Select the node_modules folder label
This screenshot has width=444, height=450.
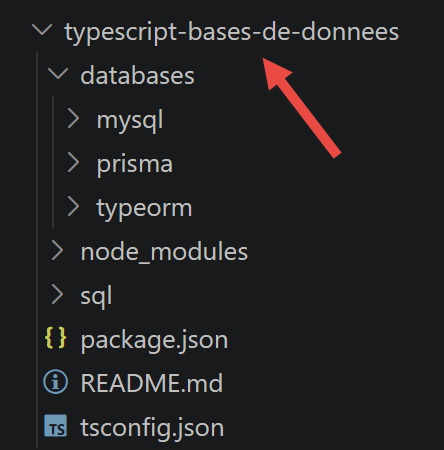tap(164, 252)
